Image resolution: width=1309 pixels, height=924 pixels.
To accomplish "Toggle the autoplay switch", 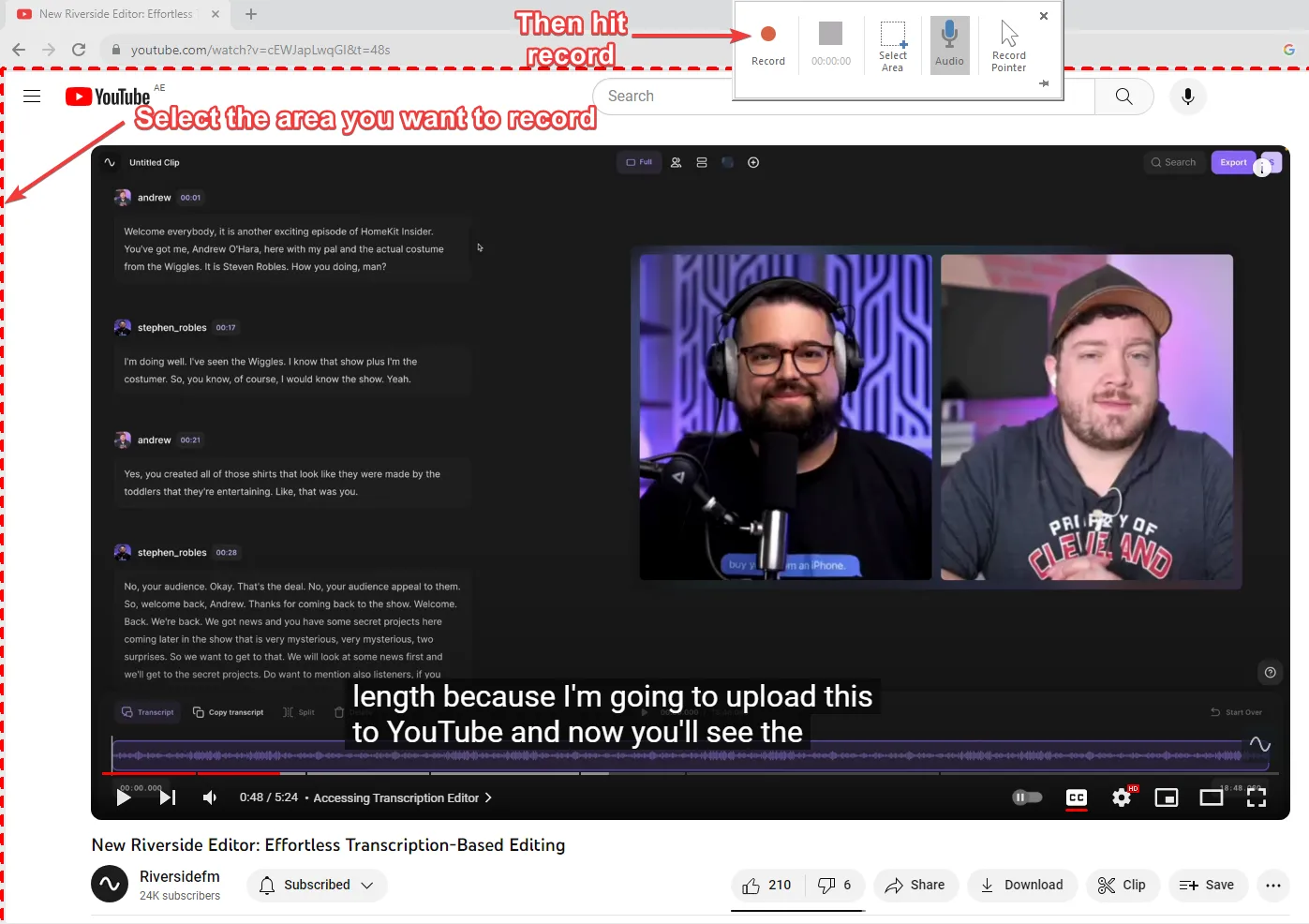I will [1027, 797].
